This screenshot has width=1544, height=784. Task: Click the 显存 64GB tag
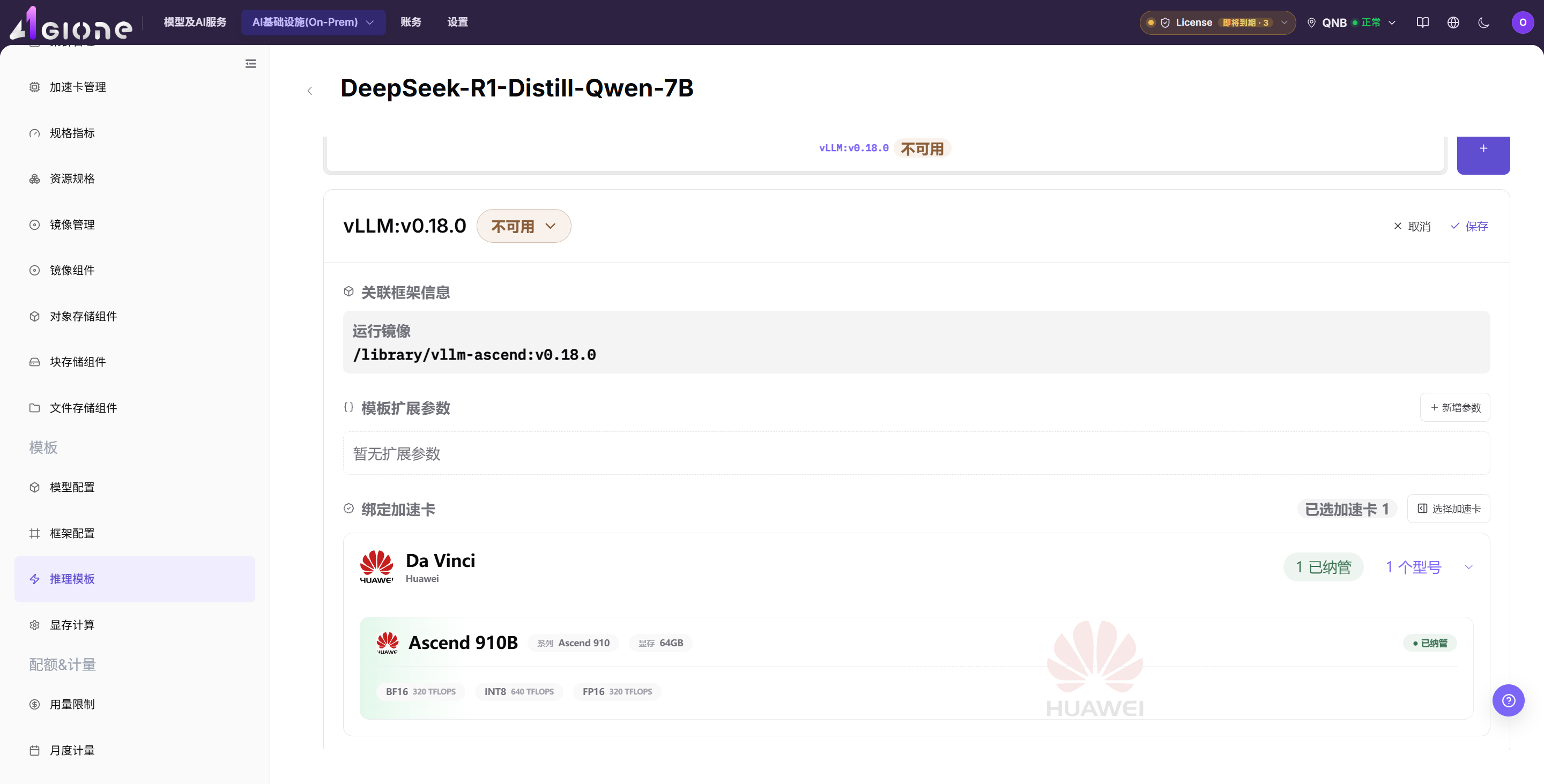pos(660,643)
